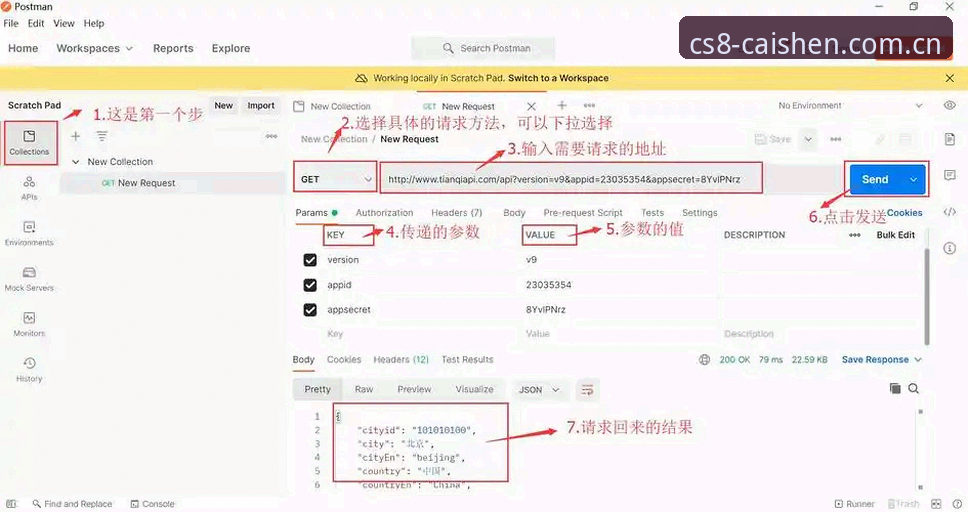Image resolution: width=968 pixels, height=512 pixels.
Task: Open the Cookies link under Send
Action: [904, 212]
